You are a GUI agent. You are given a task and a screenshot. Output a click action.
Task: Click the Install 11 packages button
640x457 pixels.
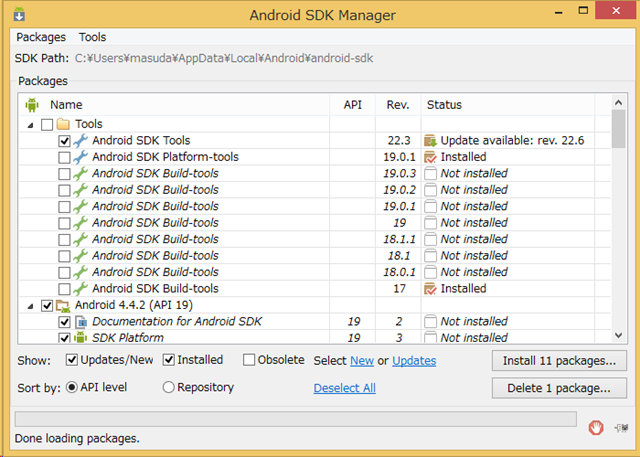559,360
